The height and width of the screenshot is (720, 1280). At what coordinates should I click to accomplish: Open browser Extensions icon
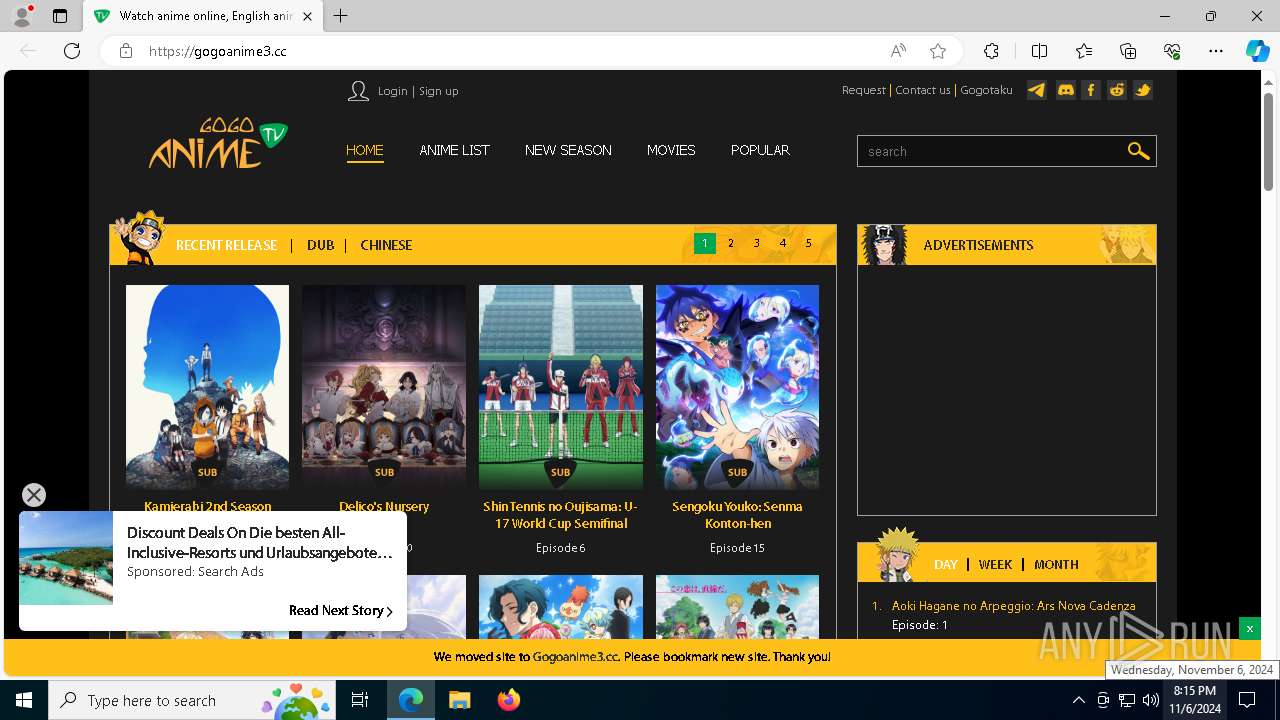point(991,51)
